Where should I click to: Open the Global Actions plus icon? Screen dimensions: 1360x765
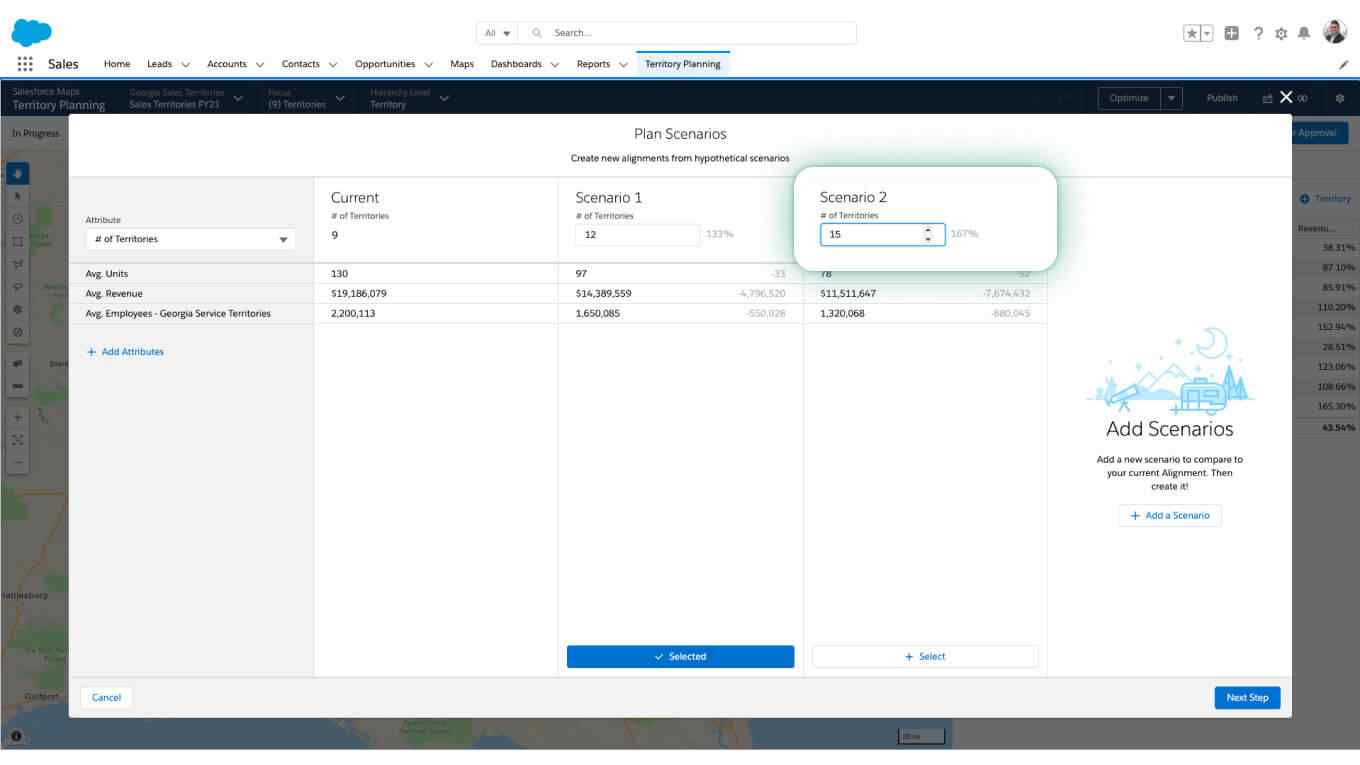point(1232,33)
